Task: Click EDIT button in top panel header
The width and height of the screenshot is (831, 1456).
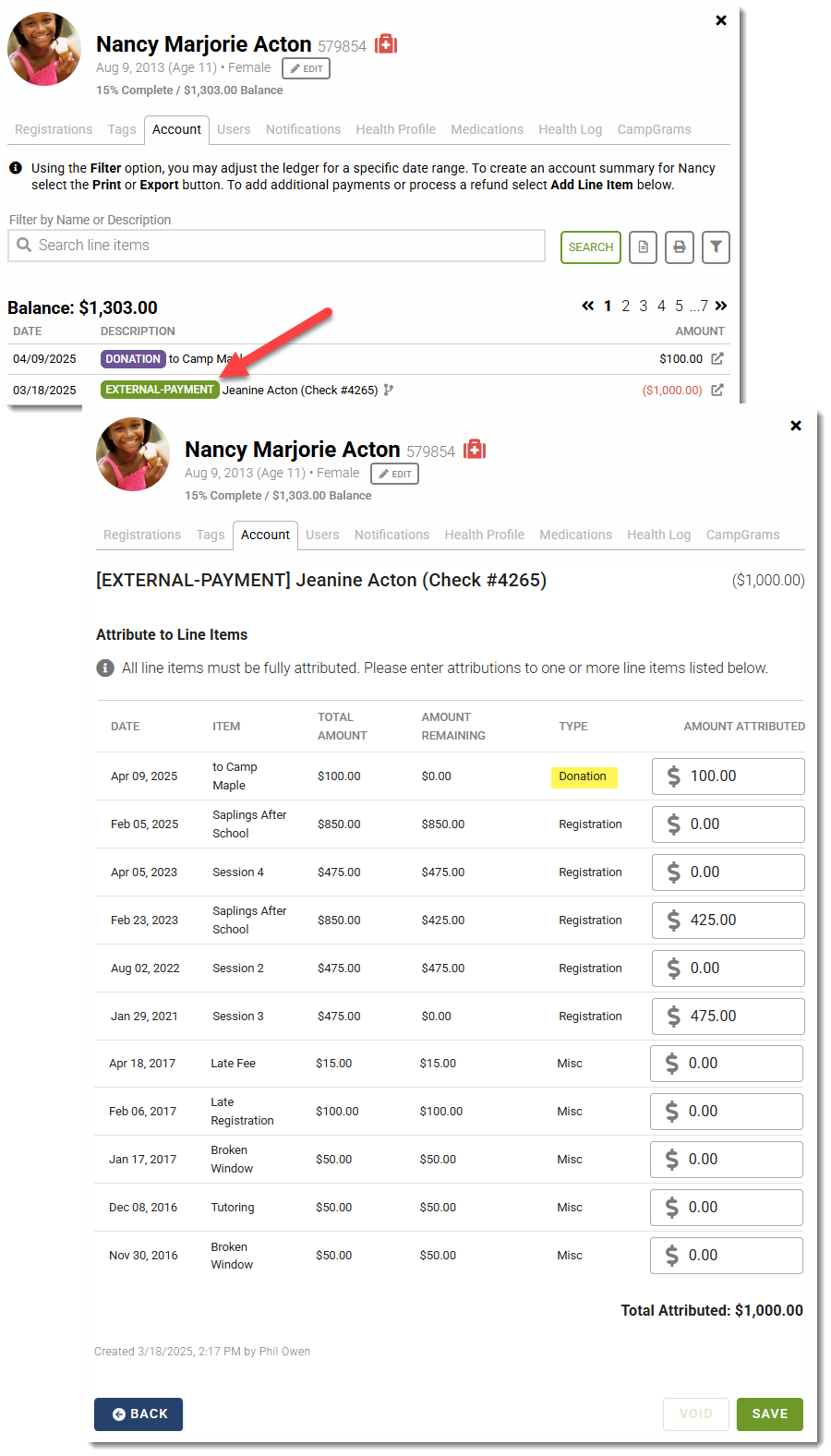Action: click(306, 68)
